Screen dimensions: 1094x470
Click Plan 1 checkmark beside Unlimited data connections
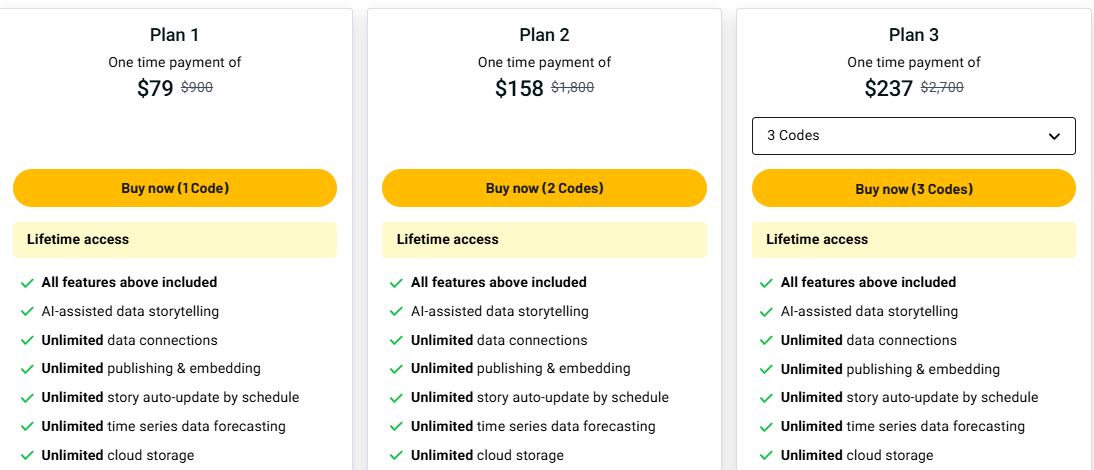(x=27, y=341)
